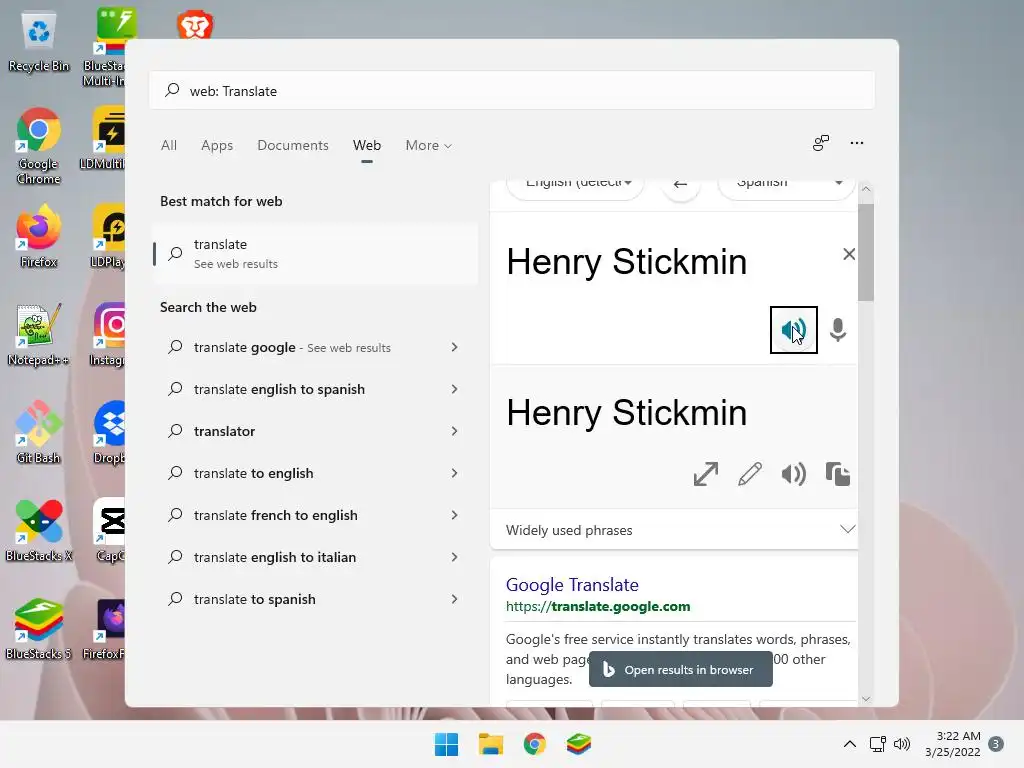
Task: Select the Web tab
Action: pyautogui.click(x=367, y=145)
